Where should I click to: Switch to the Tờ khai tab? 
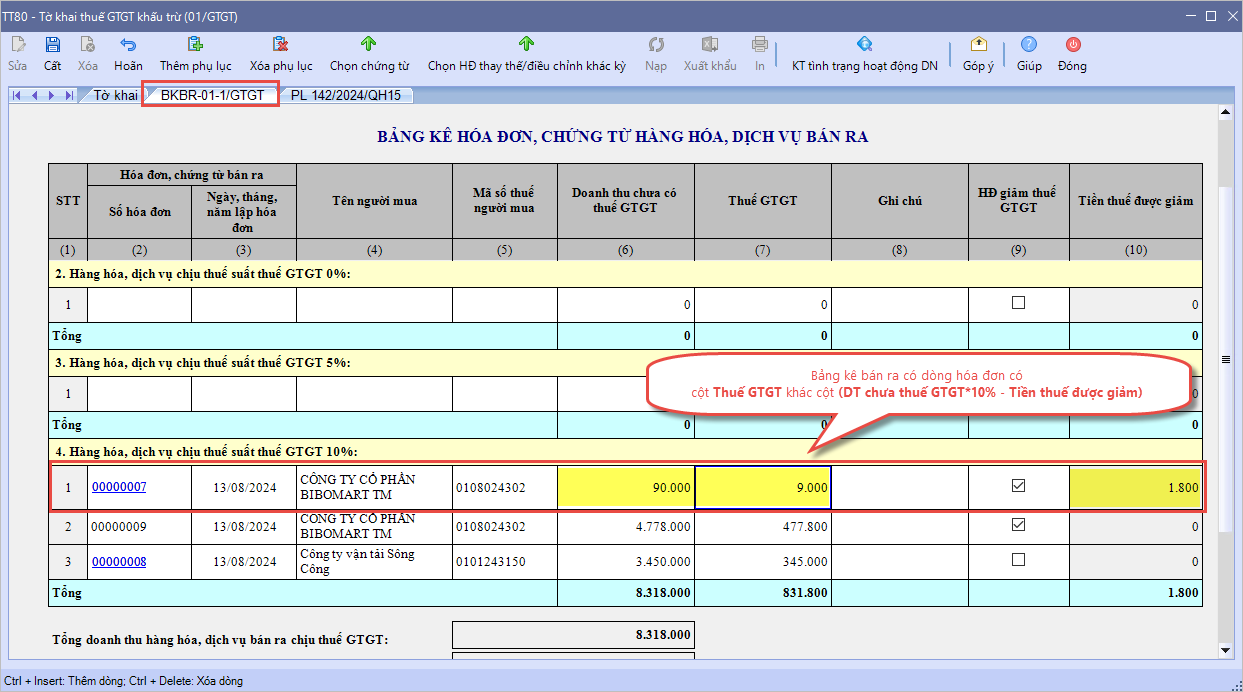[115, 95]
